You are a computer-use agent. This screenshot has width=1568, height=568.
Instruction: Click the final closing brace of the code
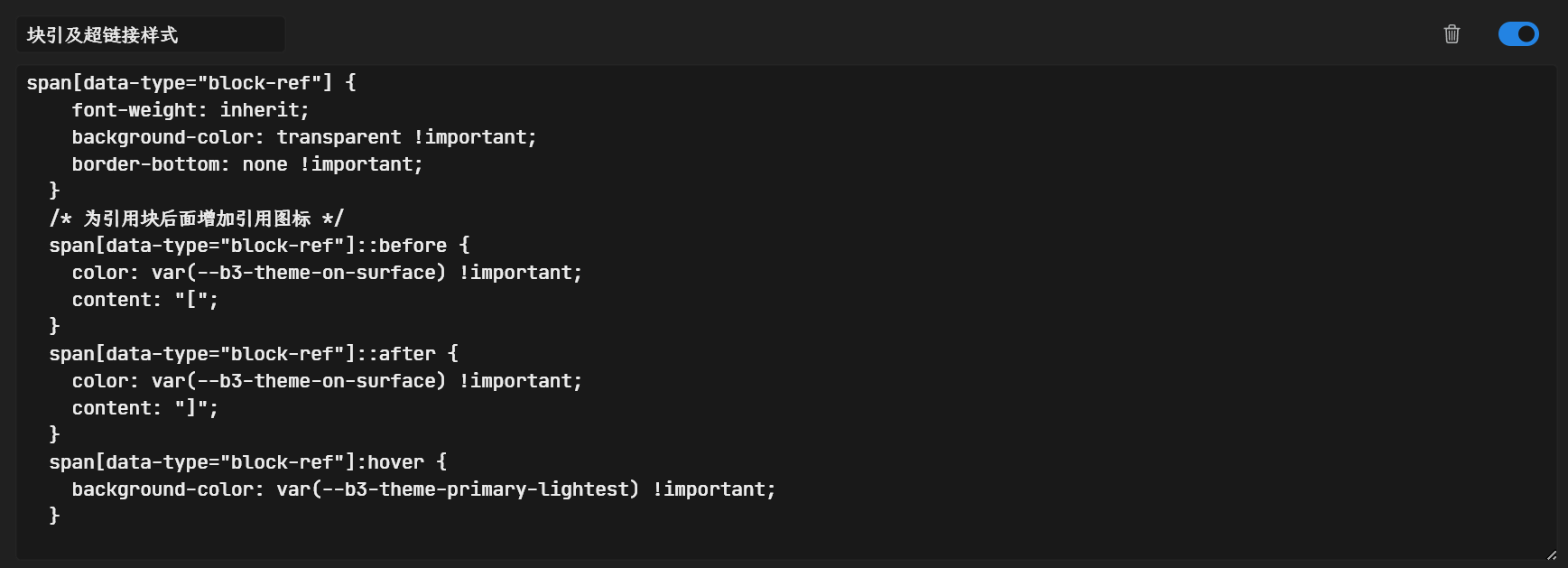(54, 516)
